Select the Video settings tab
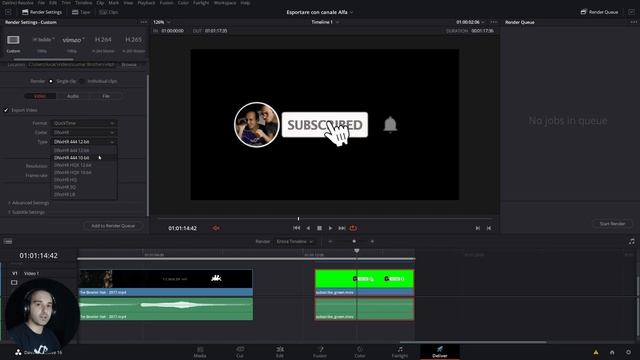 click(x=40, y=96)
